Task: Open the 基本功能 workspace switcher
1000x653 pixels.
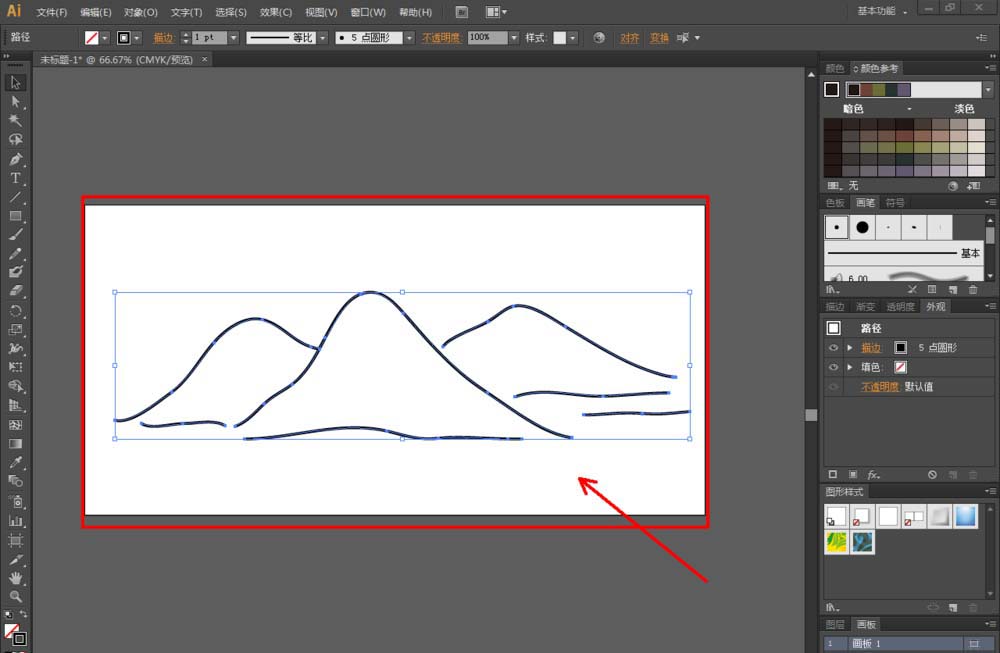Action: 882,11
